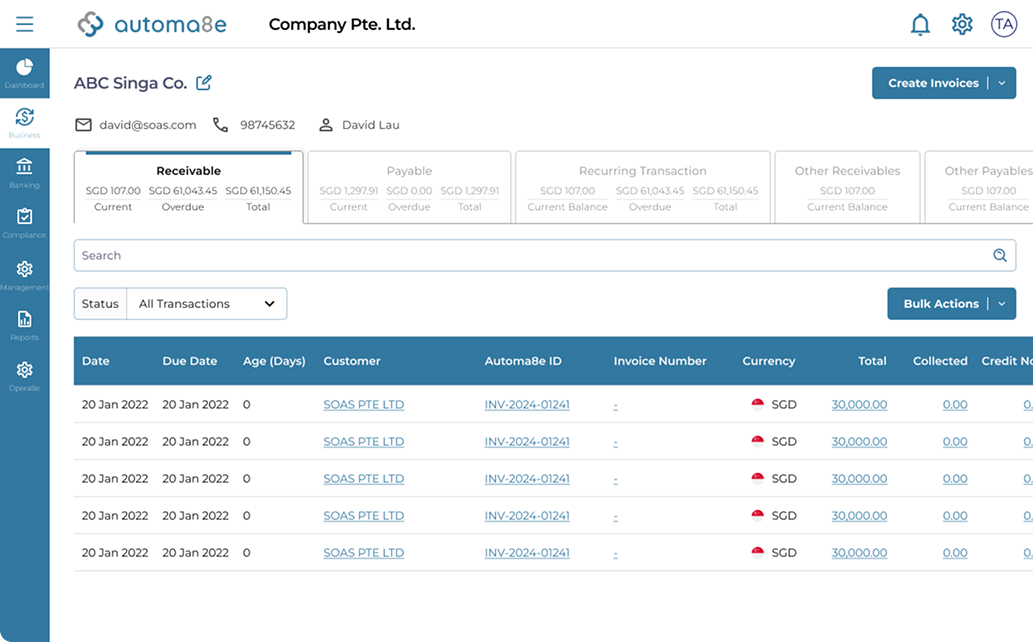The height and width of the screenshot is (642, 1033).
Task: Edit ABC Singa Co. name icon
Action: pos(204,82)
